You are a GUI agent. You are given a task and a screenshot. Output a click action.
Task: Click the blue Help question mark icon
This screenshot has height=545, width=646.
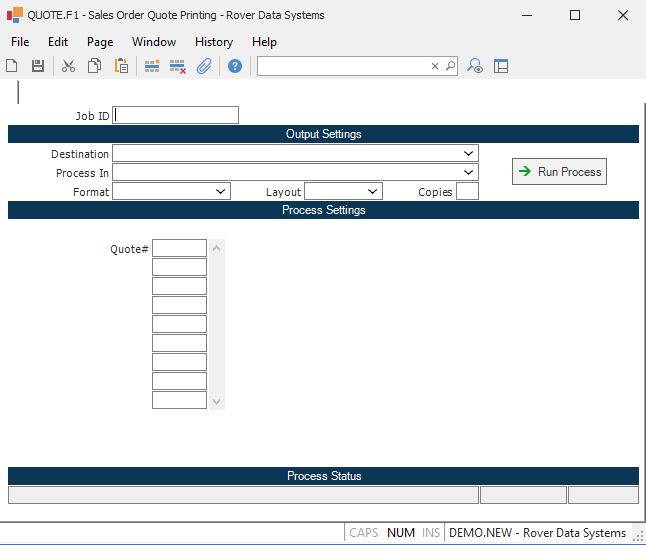point(235,66)
